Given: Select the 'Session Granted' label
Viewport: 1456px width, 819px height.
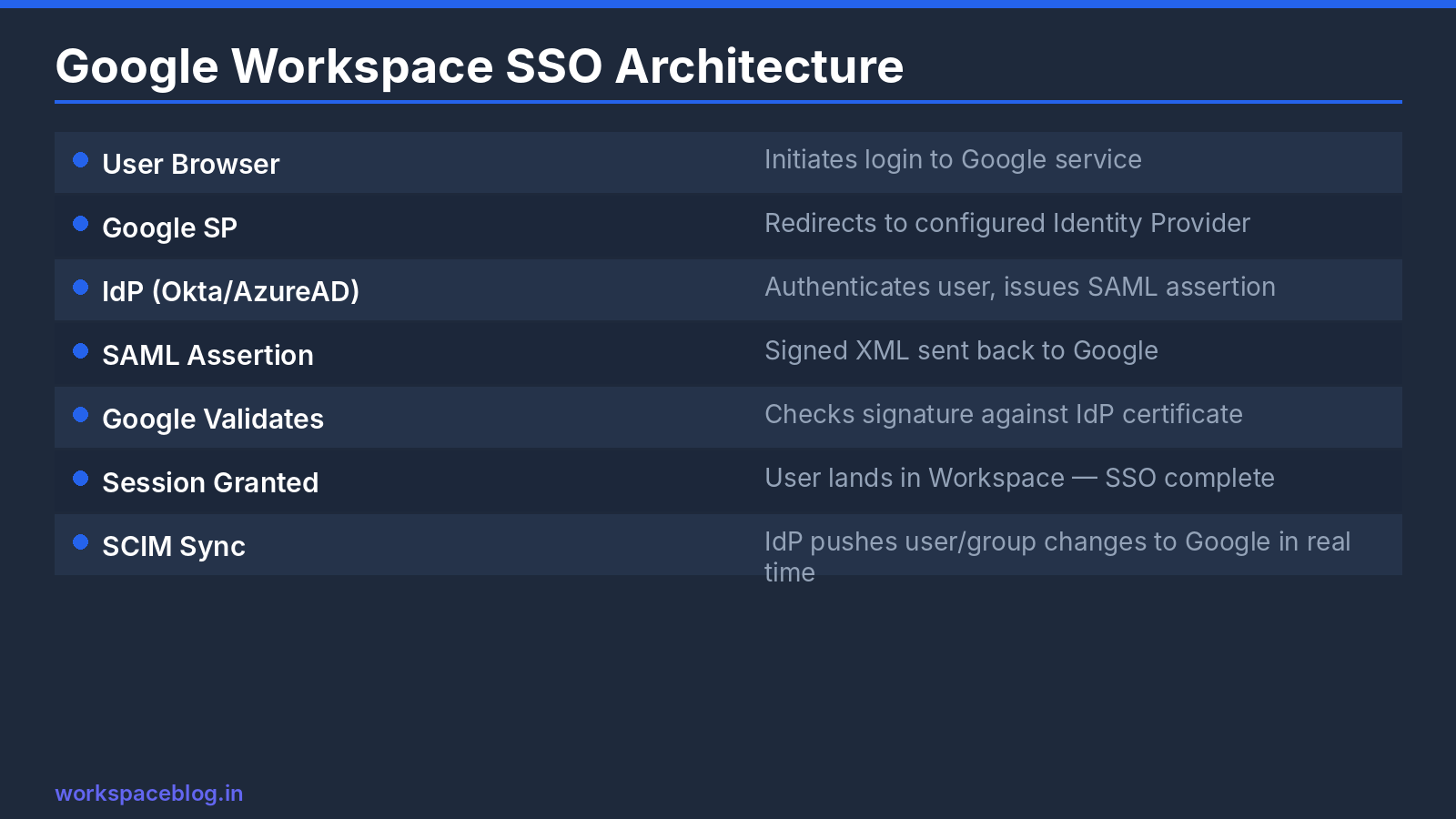Looking at the screenshot, I should (210, 482).
